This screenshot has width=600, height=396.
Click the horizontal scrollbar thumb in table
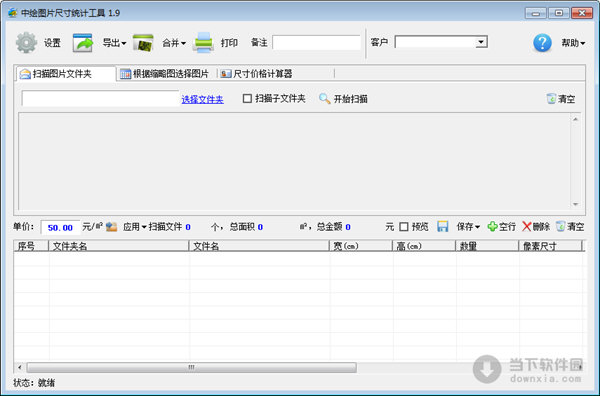191,368
